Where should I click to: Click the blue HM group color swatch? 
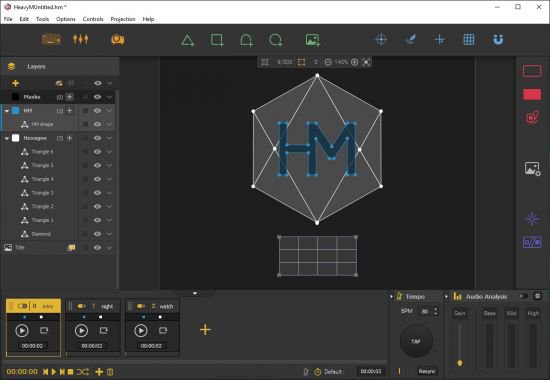click(x=16, y=111)
